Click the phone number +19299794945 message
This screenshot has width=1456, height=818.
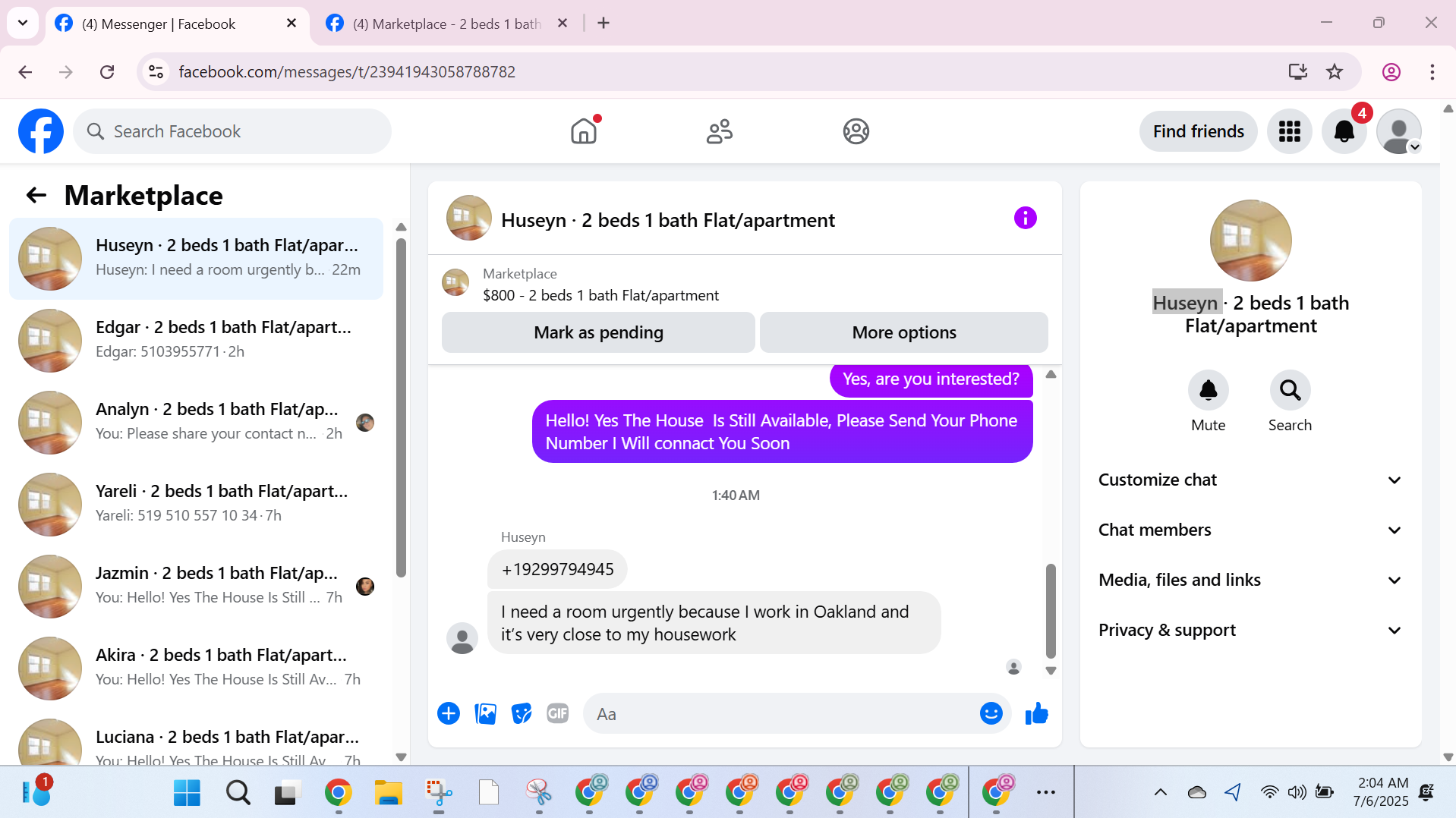click(x=557, y=569)
